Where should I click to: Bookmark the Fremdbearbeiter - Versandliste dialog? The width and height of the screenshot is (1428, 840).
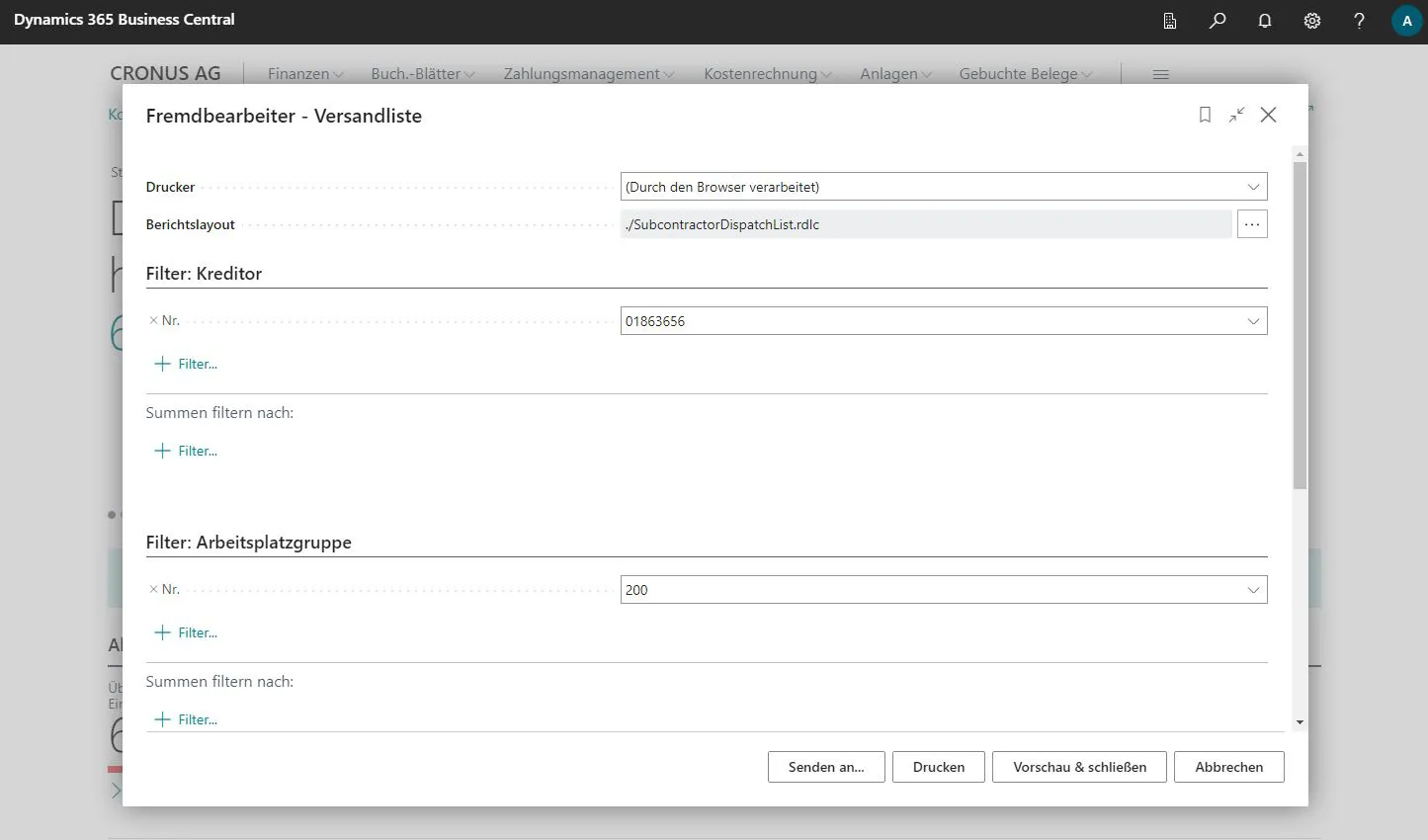pos(1205,116)
